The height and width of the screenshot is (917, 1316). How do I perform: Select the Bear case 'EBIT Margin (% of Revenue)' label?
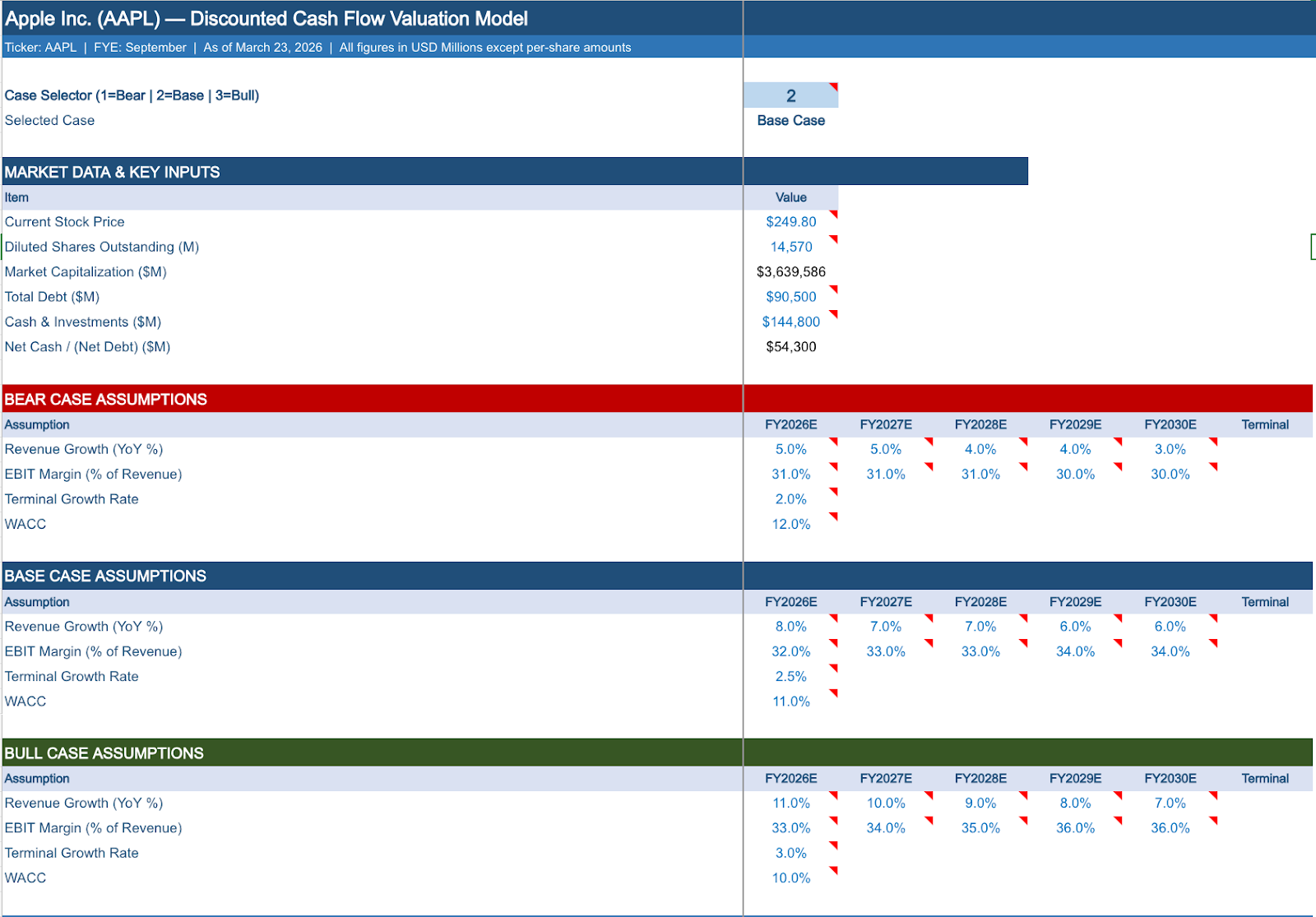coord(93,475)
